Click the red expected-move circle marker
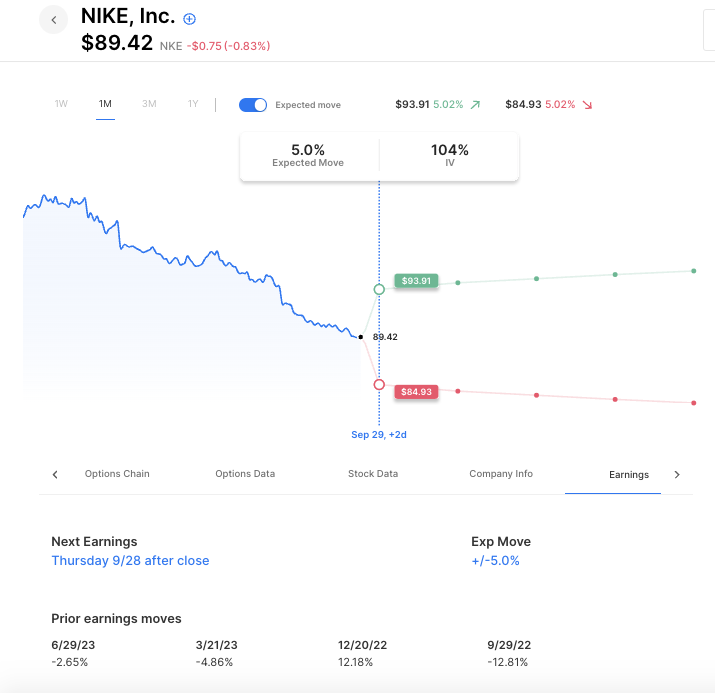This screenshot has width=715, height=693. pyautogui.click(x=379, y=385)
